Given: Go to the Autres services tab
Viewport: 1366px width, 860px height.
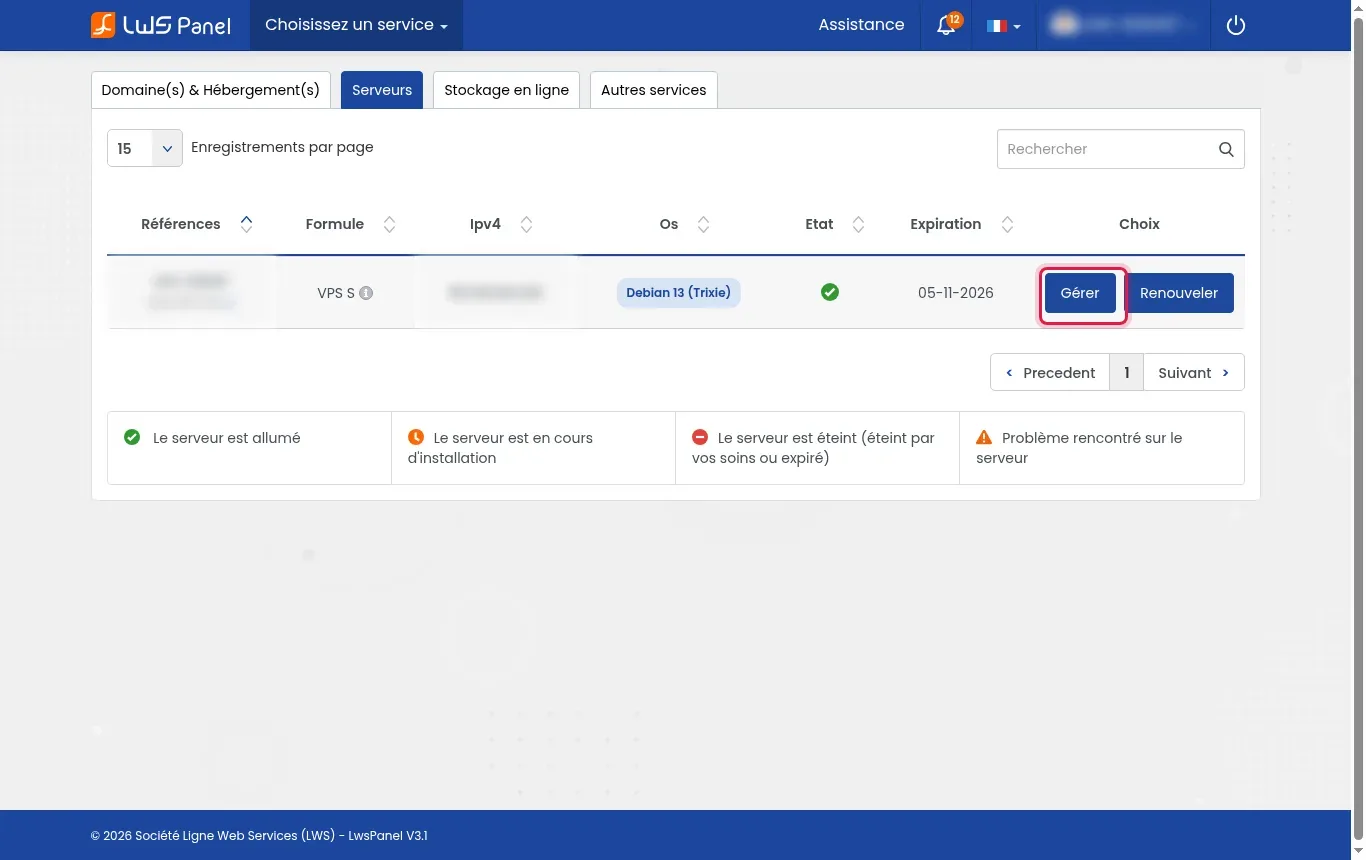Looking at the screenshot, I should [x=654, y=90].
